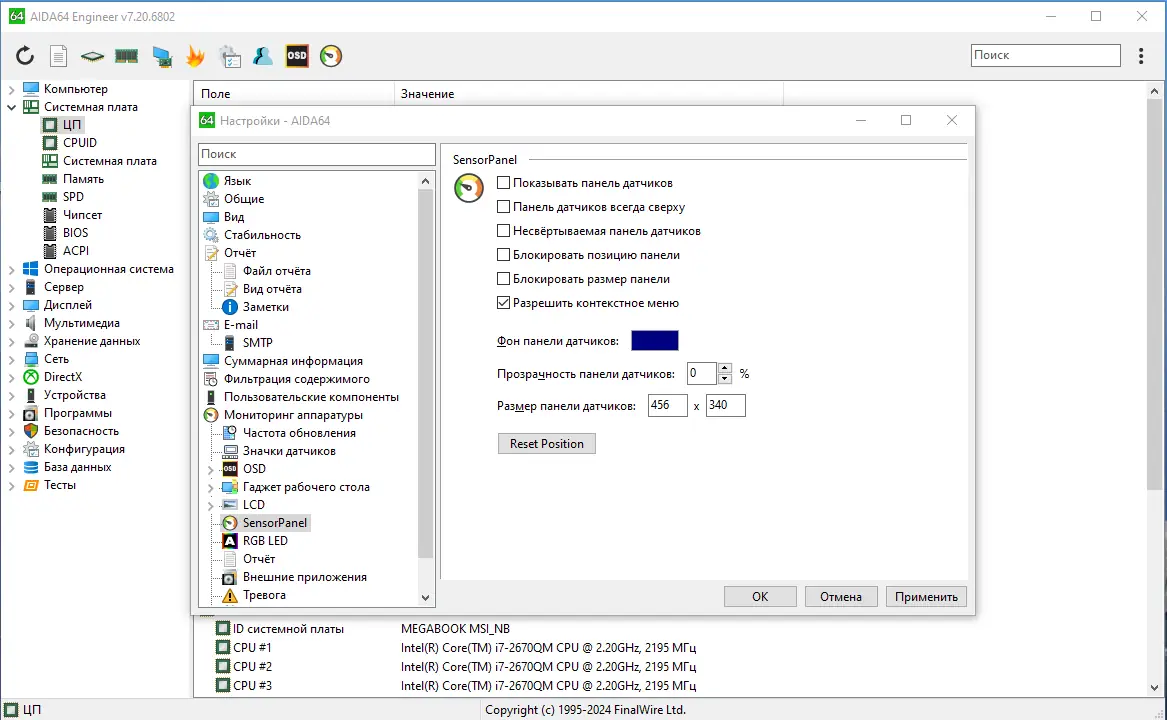Click the Применить button

pyautogui.click(x=925, y=596)
